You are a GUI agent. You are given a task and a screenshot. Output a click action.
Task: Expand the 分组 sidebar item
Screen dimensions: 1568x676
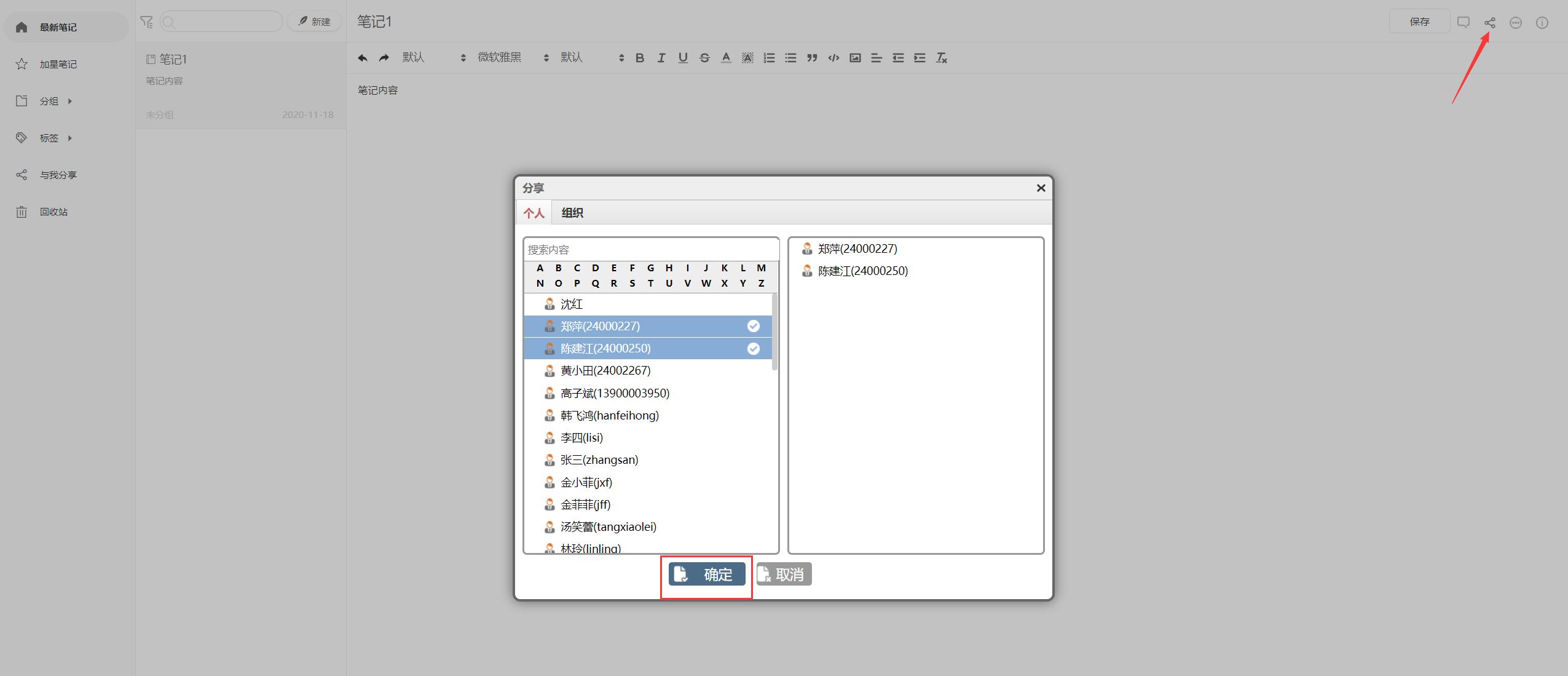[x=49, y=101]
